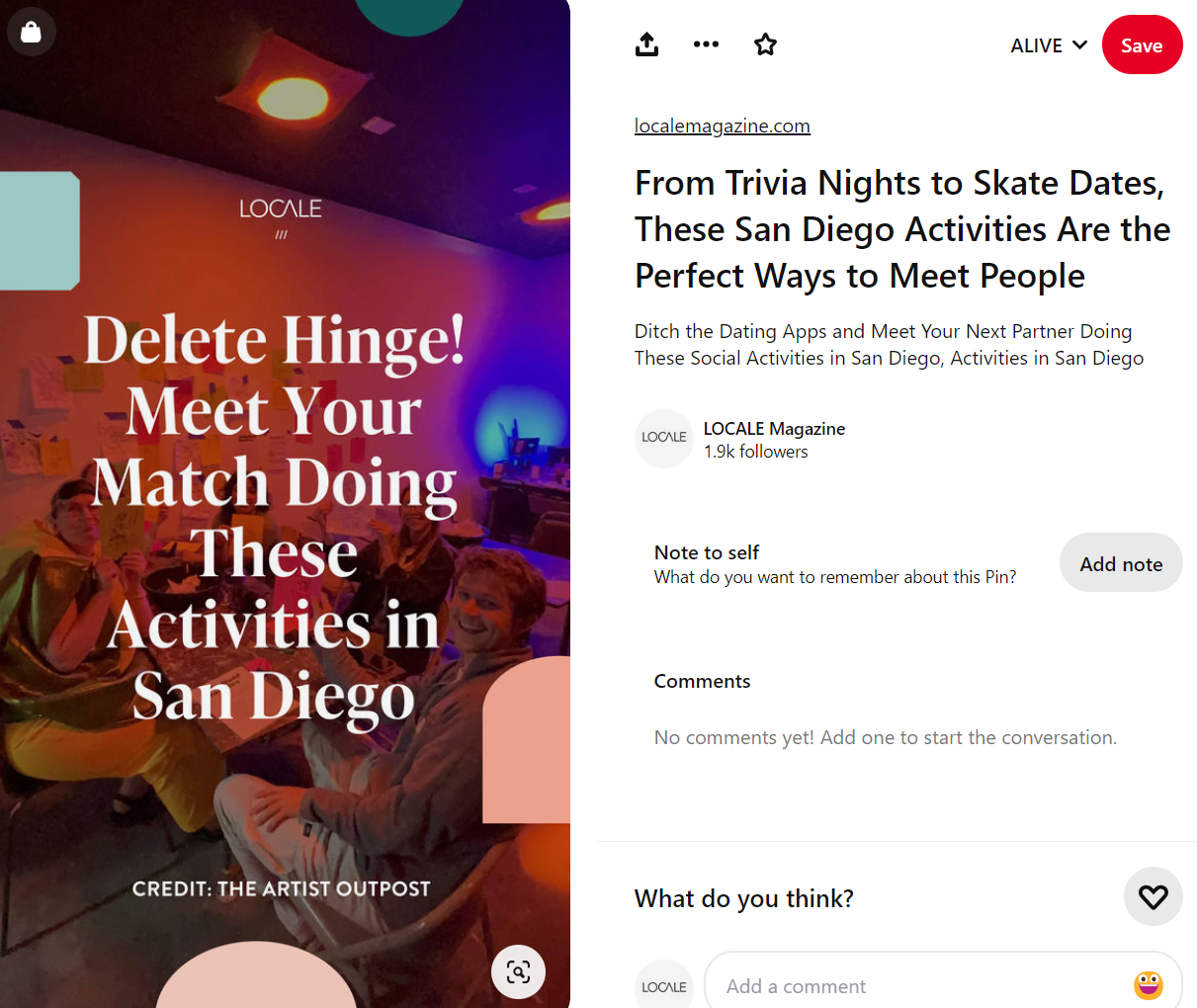The height and width of the screenshot is (1008, 1197).
Task: Click the Comments section heading
Action: pyautogui.click(x=702, y=681)
